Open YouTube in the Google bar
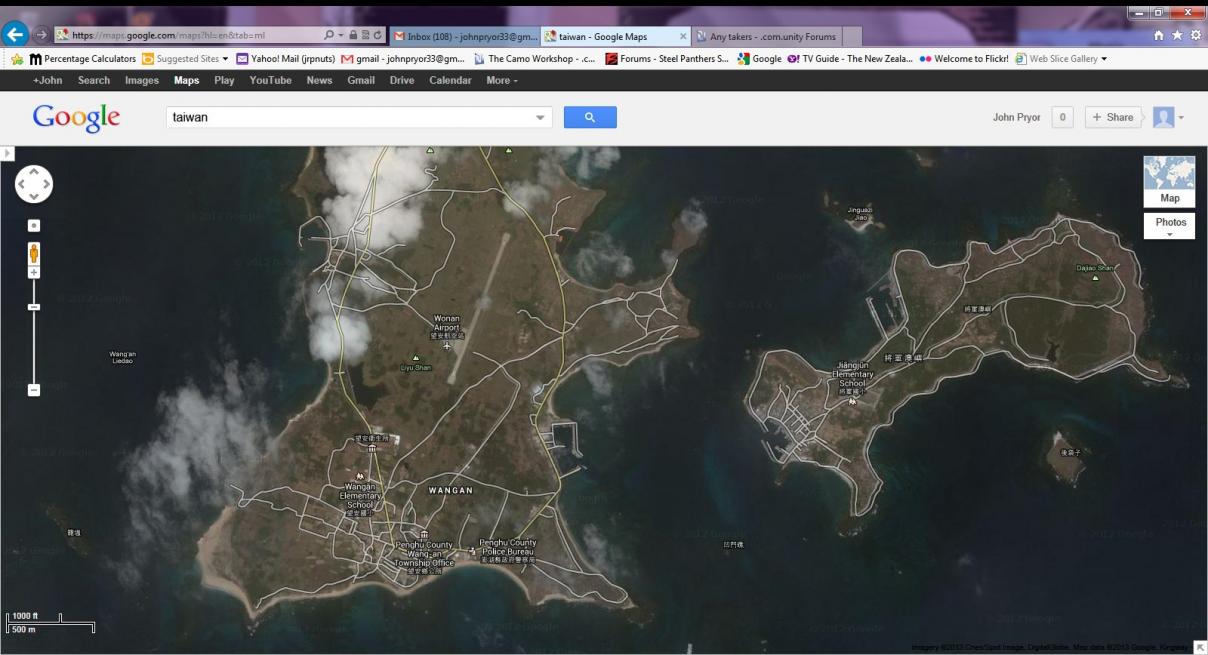This screenshot has width=1208, height=655. (x=270, y=81)
